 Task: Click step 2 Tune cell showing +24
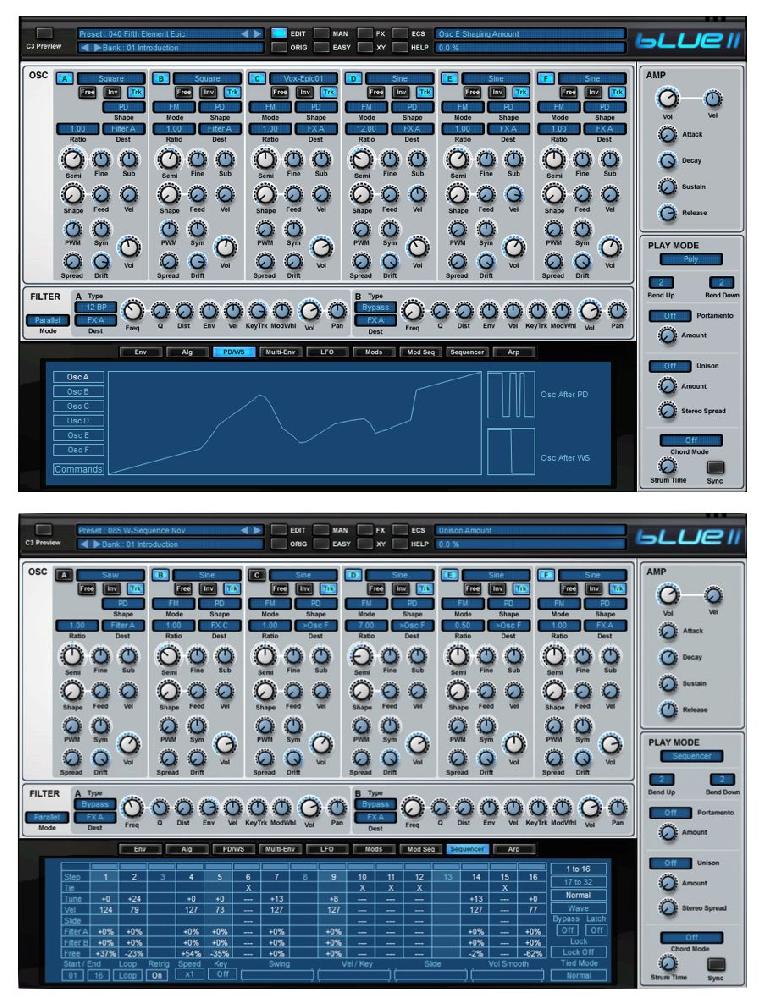[x=134, y=899]
